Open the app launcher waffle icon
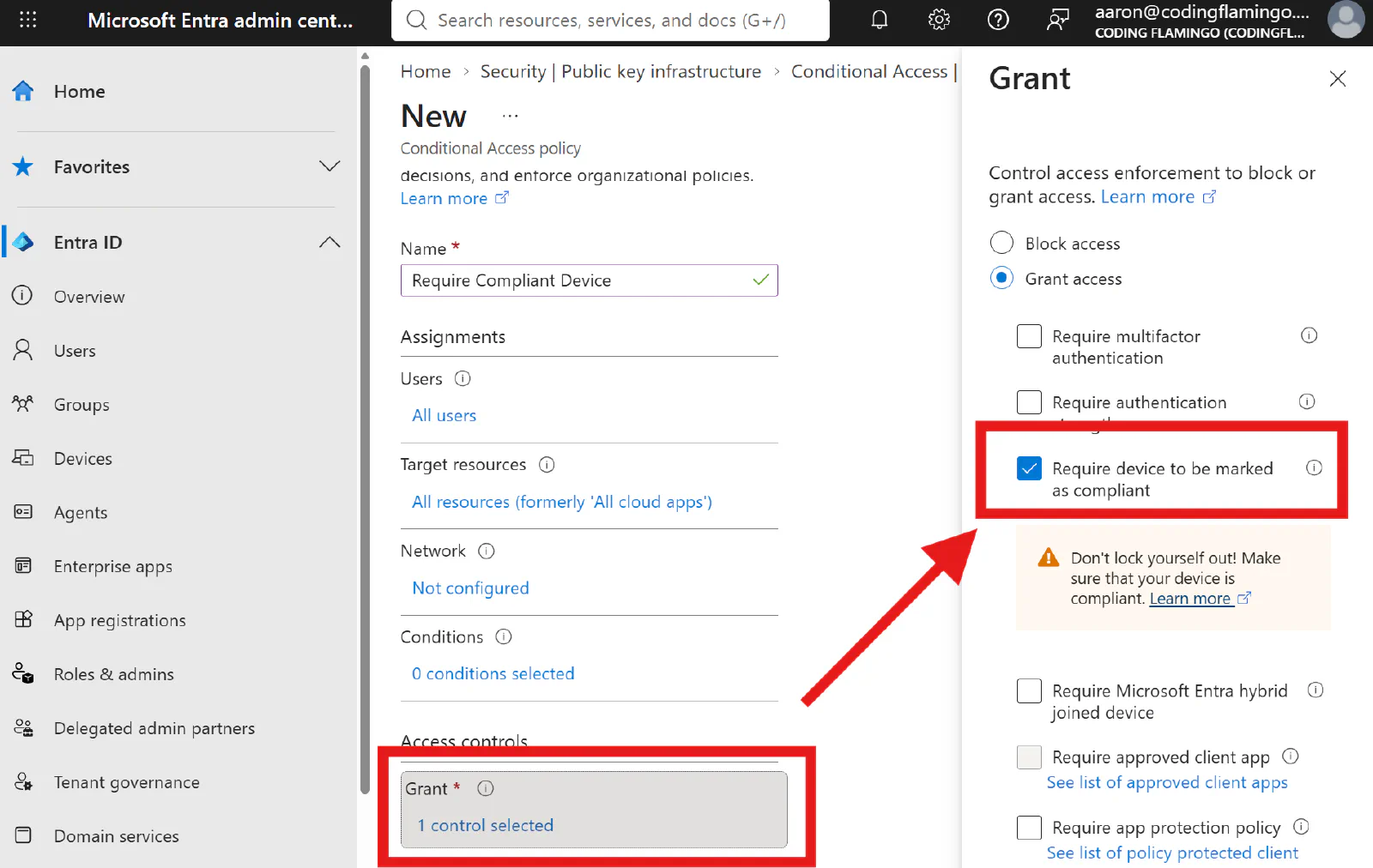Viewport: 1373px width, 868px height. tap(27, 20)
